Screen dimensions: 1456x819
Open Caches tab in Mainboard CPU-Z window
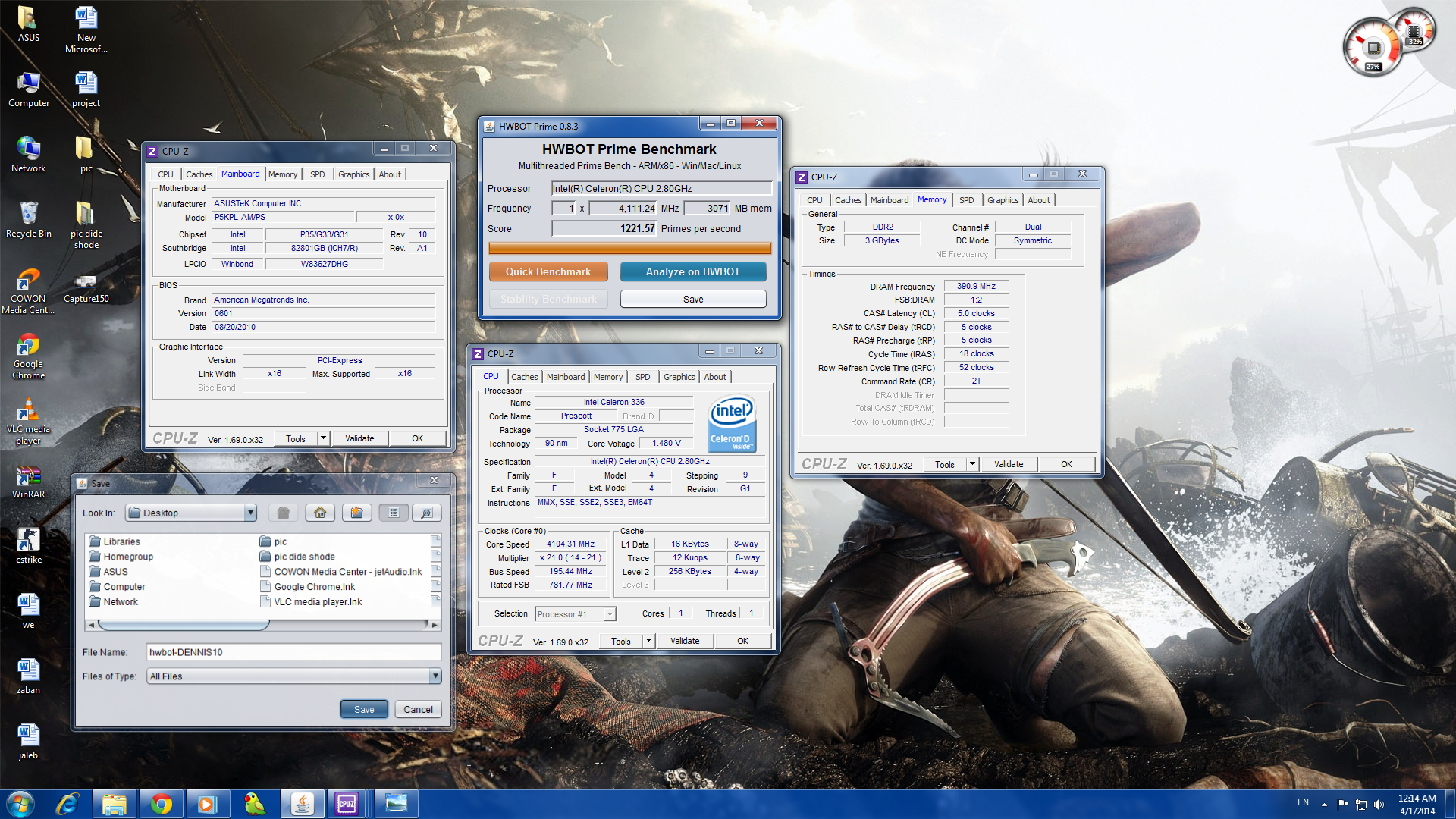pyautogui.click(x=199, y=174)
